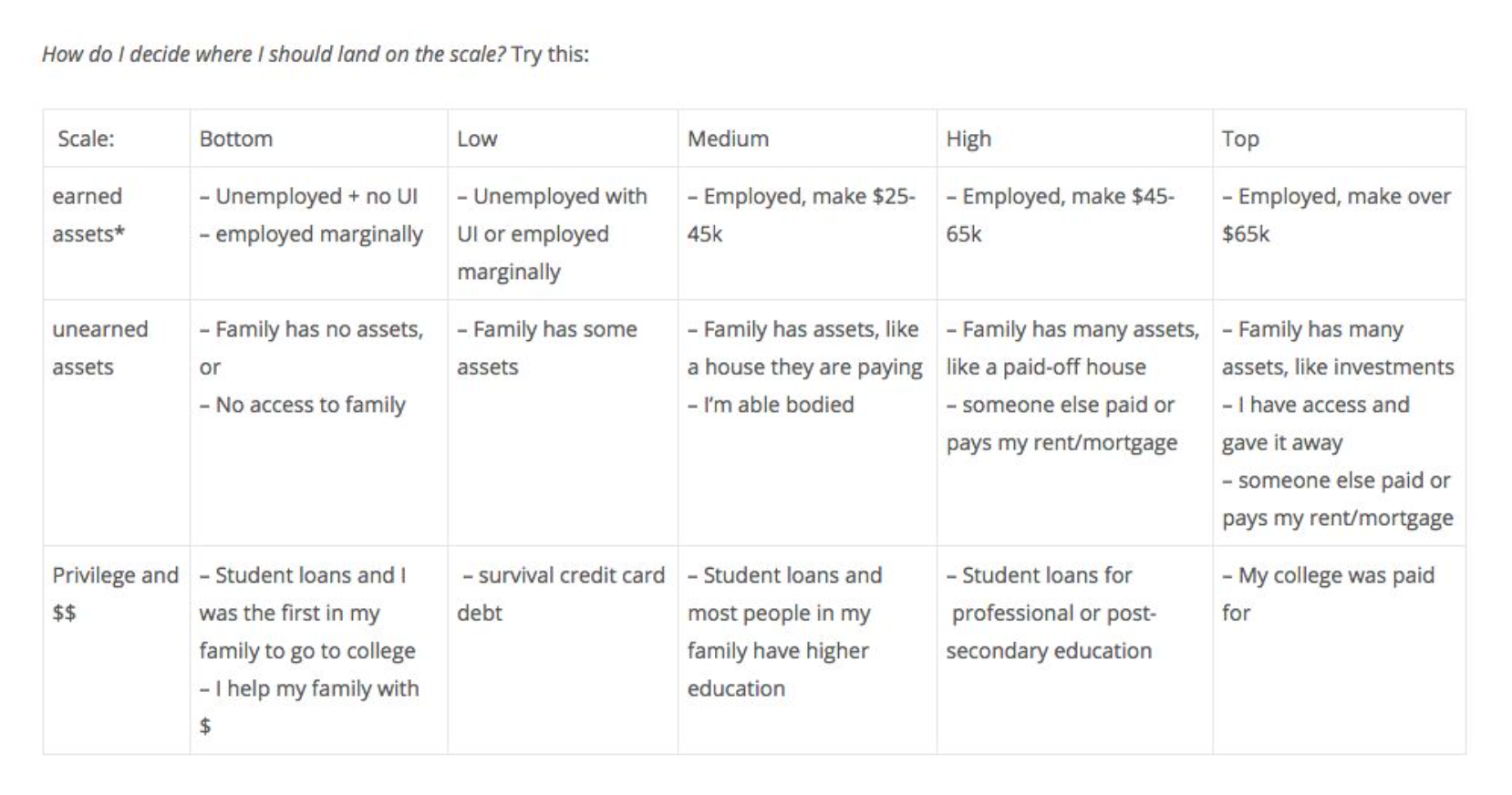The height and width of the screenshot is (795, 1512).
Task: Click the "Employed, make $45-65k" cell
Action: (1060, 215)
